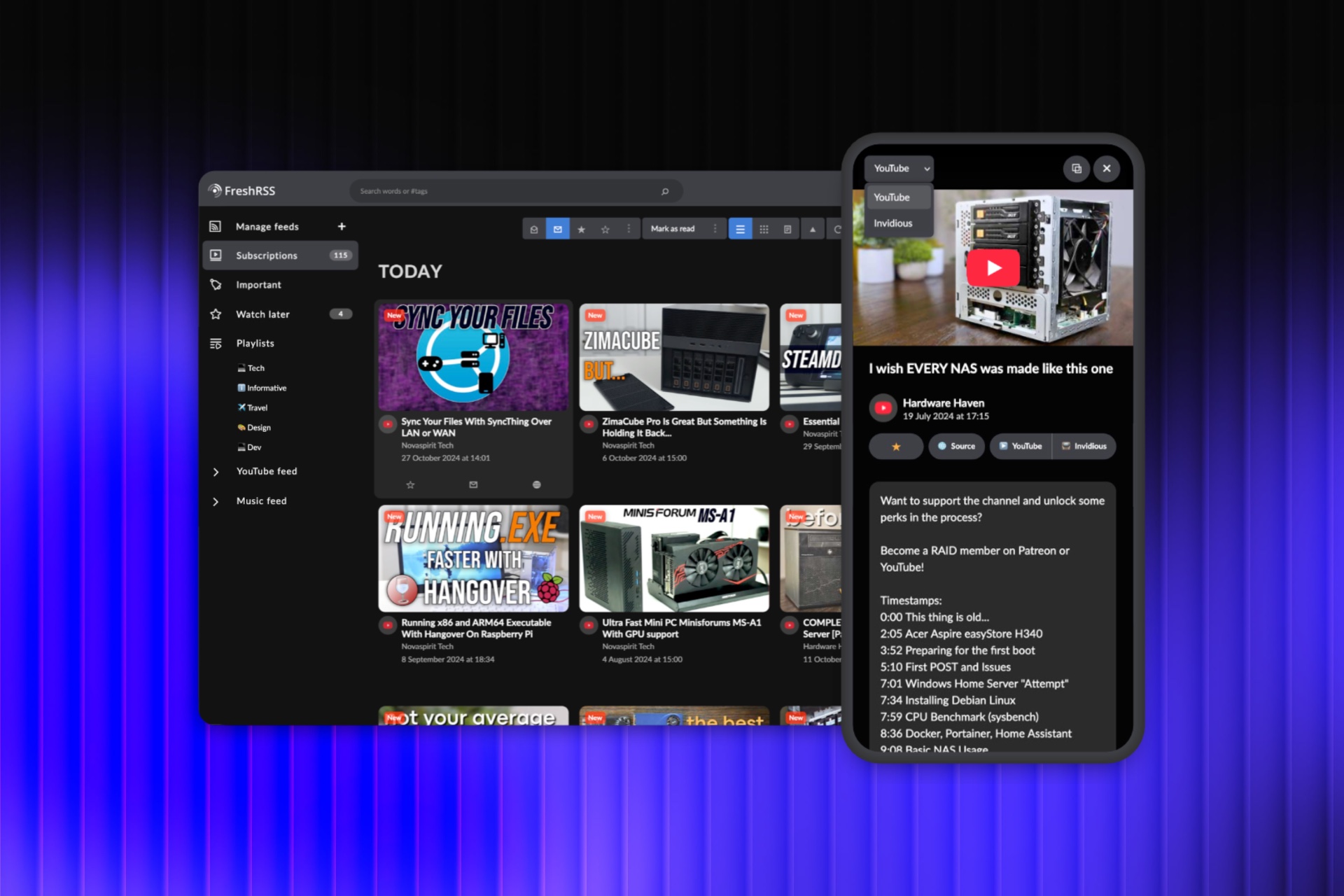Favorite the NAS video with the star toggle
Image resolution: width=1344 pixels, height=896 pixels.
pyautogui.click(x=895, y=446)
